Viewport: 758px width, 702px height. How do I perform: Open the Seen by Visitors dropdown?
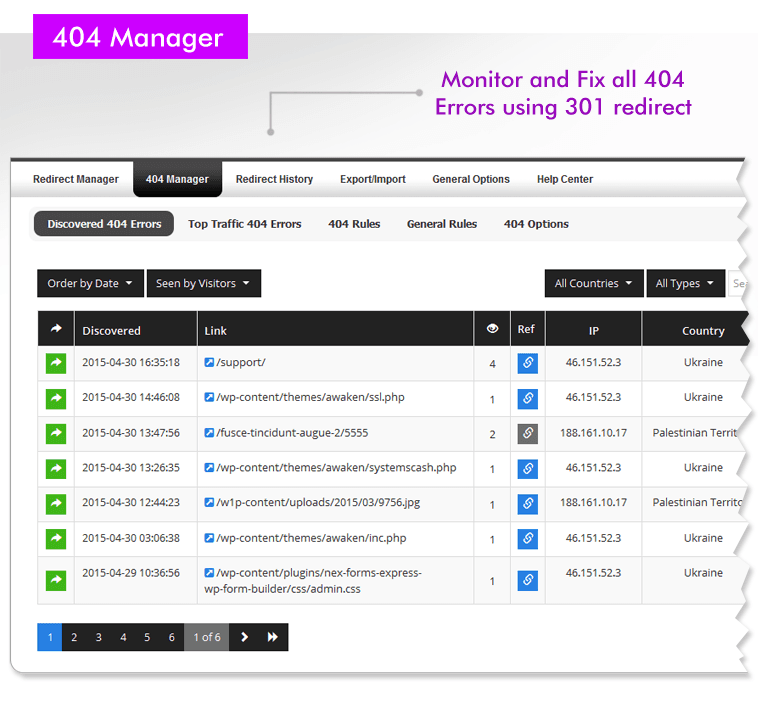tap(204, 284)
